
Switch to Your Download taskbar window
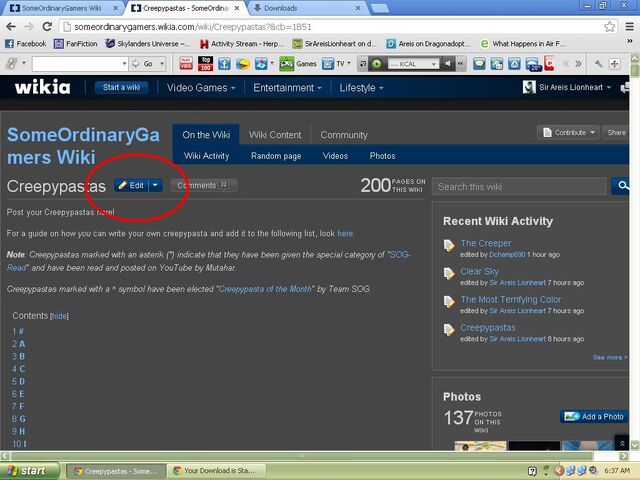point(218,471)
